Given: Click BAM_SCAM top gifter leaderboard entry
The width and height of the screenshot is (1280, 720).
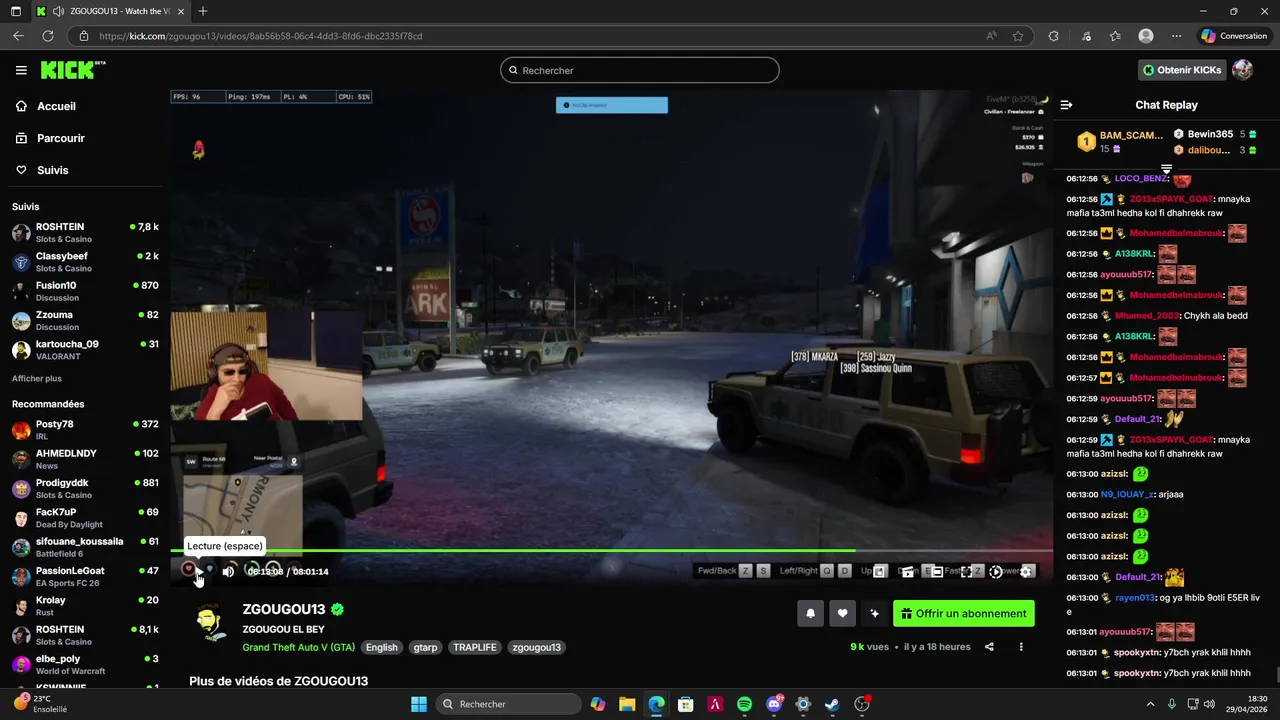Looking at the screenshot, I should coord(1121,142).
